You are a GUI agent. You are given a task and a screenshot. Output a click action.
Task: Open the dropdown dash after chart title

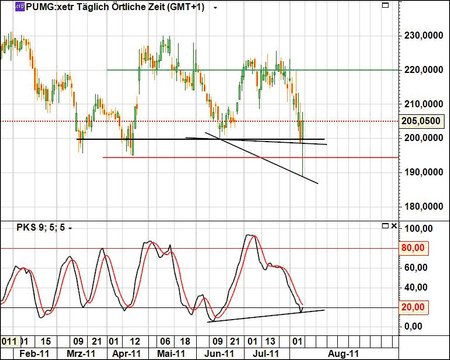click(215, 7)
